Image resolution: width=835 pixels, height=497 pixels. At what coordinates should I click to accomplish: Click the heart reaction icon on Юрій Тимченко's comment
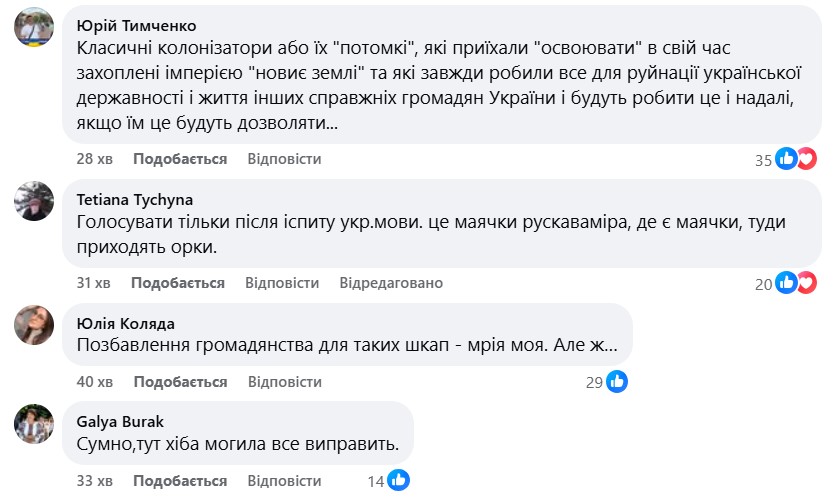(x=806, y=159)
